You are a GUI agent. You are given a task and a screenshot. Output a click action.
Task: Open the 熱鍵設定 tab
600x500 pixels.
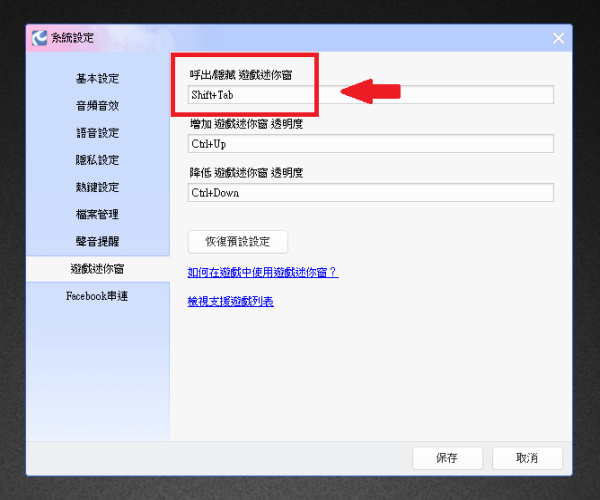point(97,187)
